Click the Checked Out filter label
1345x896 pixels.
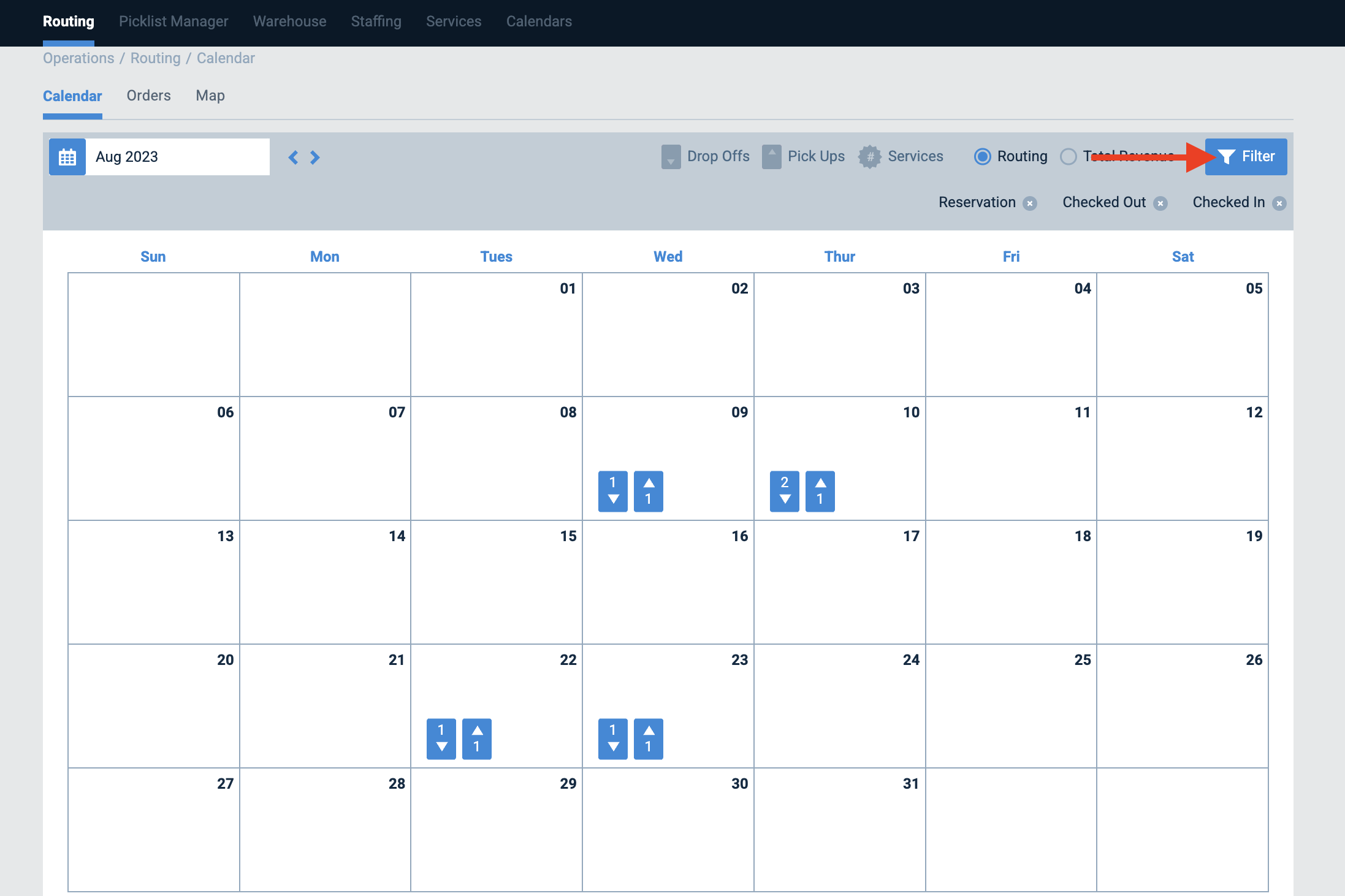1104,202
